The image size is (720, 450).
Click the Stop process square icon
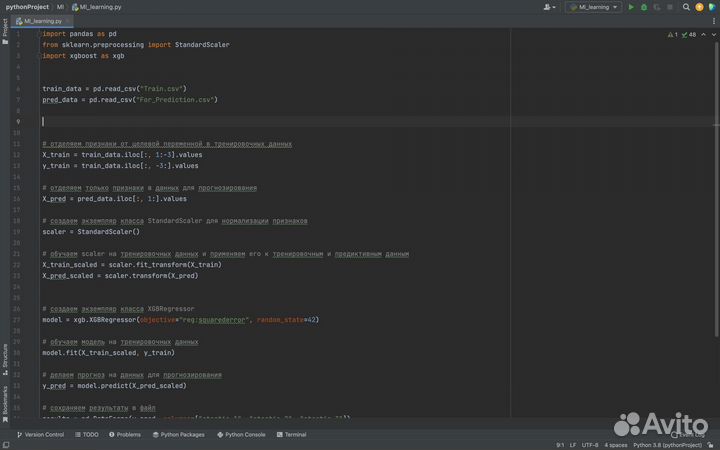tap(670, 7)
